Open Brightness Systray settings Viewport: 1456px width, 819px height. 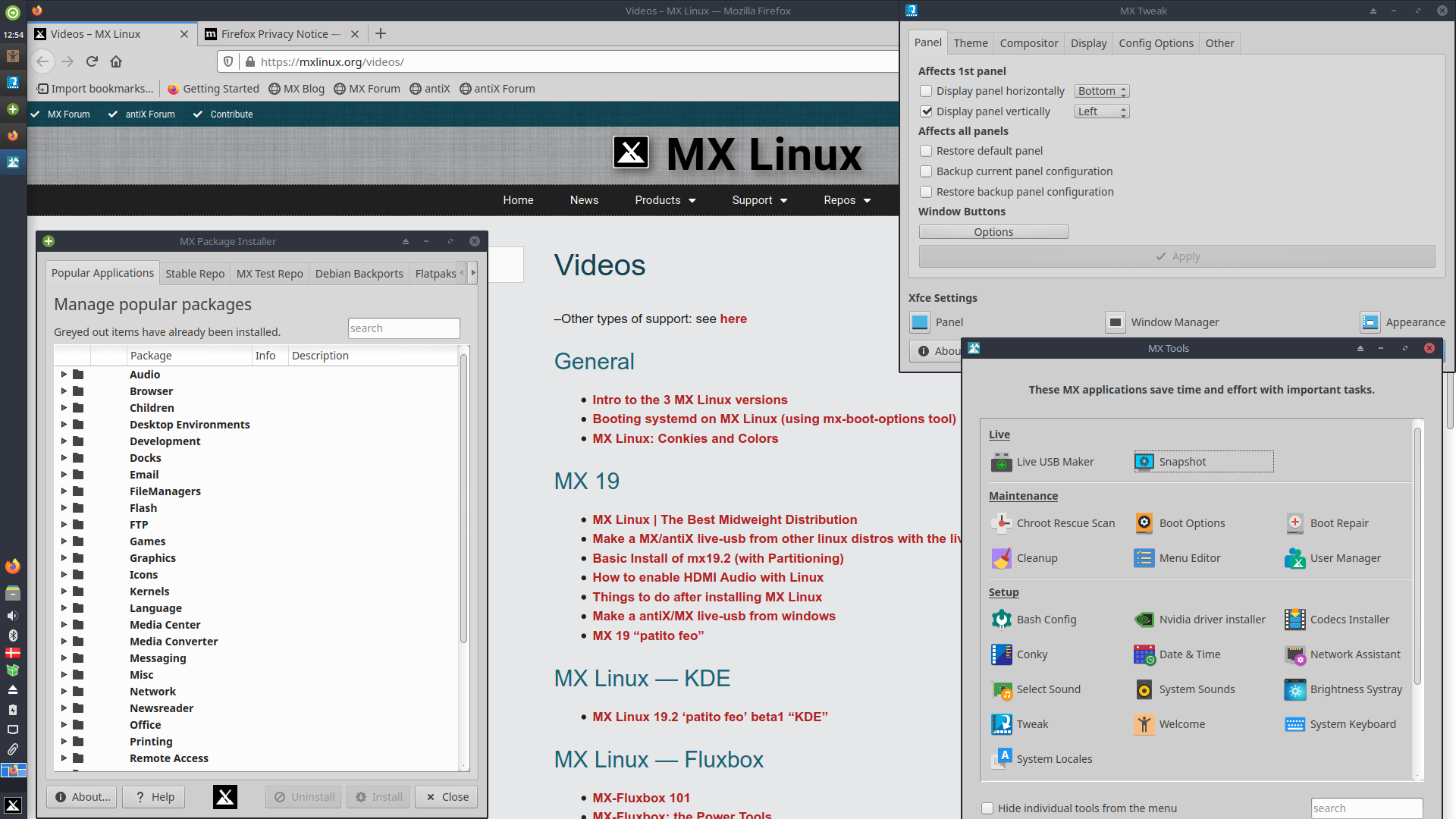1357,689
